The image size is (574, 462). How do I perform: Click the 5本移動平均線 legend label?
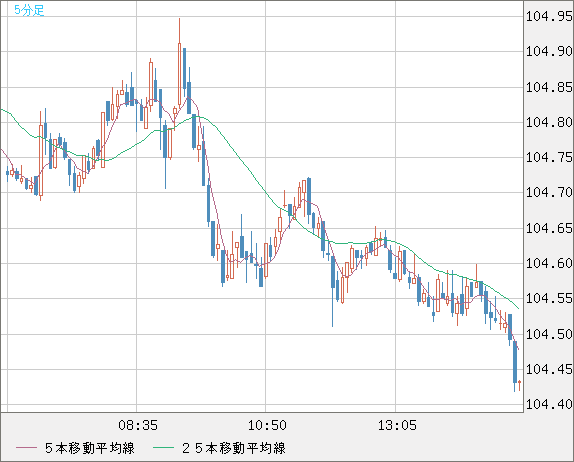(x=90, y=448)
